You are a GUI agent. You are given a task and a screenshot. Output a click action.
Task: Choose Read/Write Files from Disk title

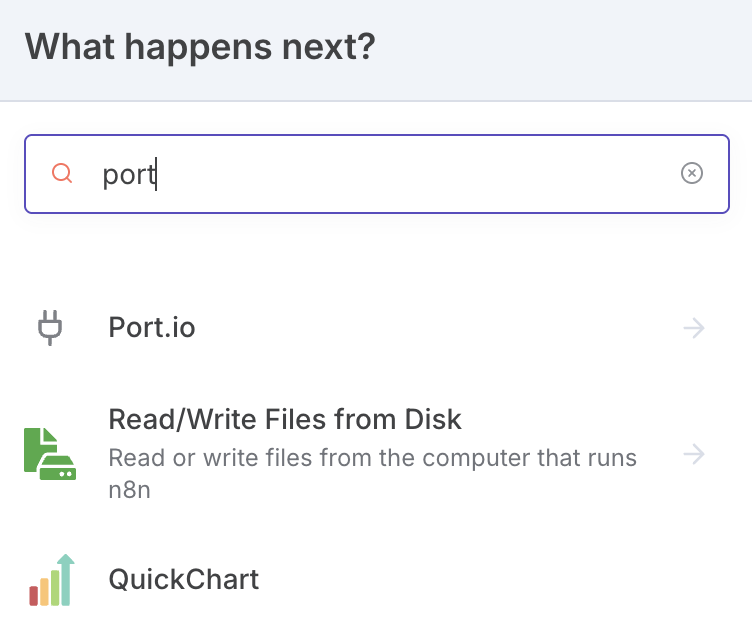tap(285, 419)
